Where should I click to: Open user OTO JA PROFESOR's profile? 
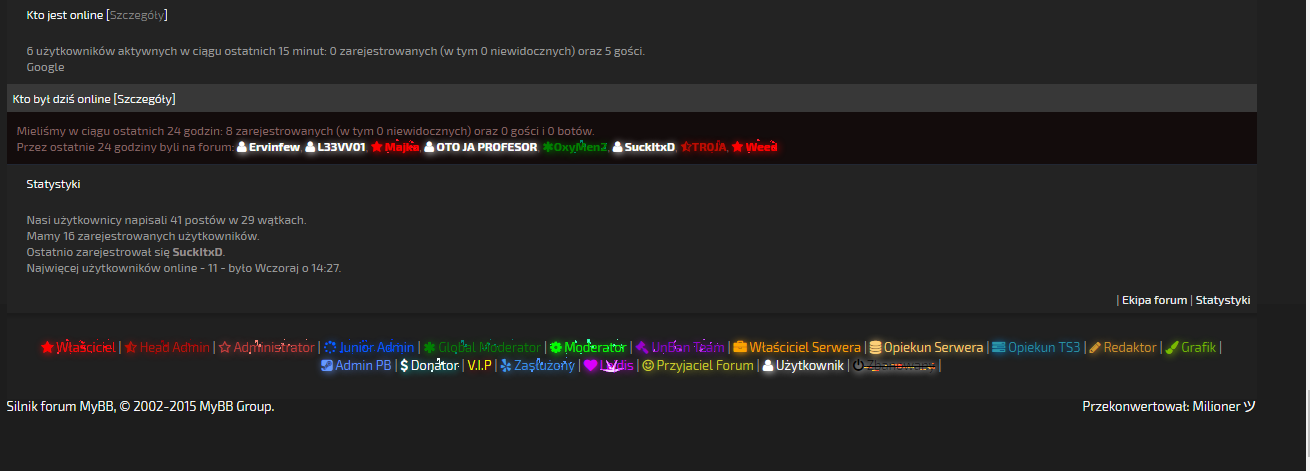[x=486, y=147]
